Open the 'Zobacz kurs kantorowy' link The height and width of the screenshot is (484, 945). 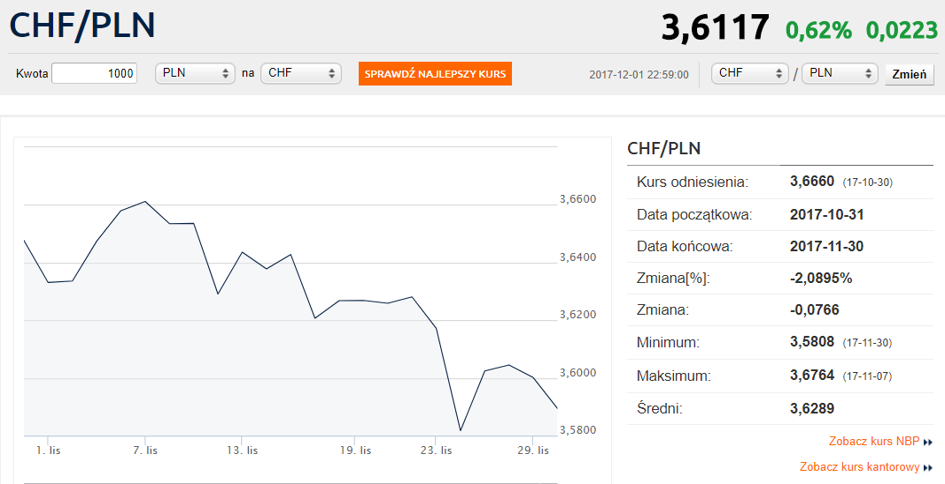(x=859, y=467)
